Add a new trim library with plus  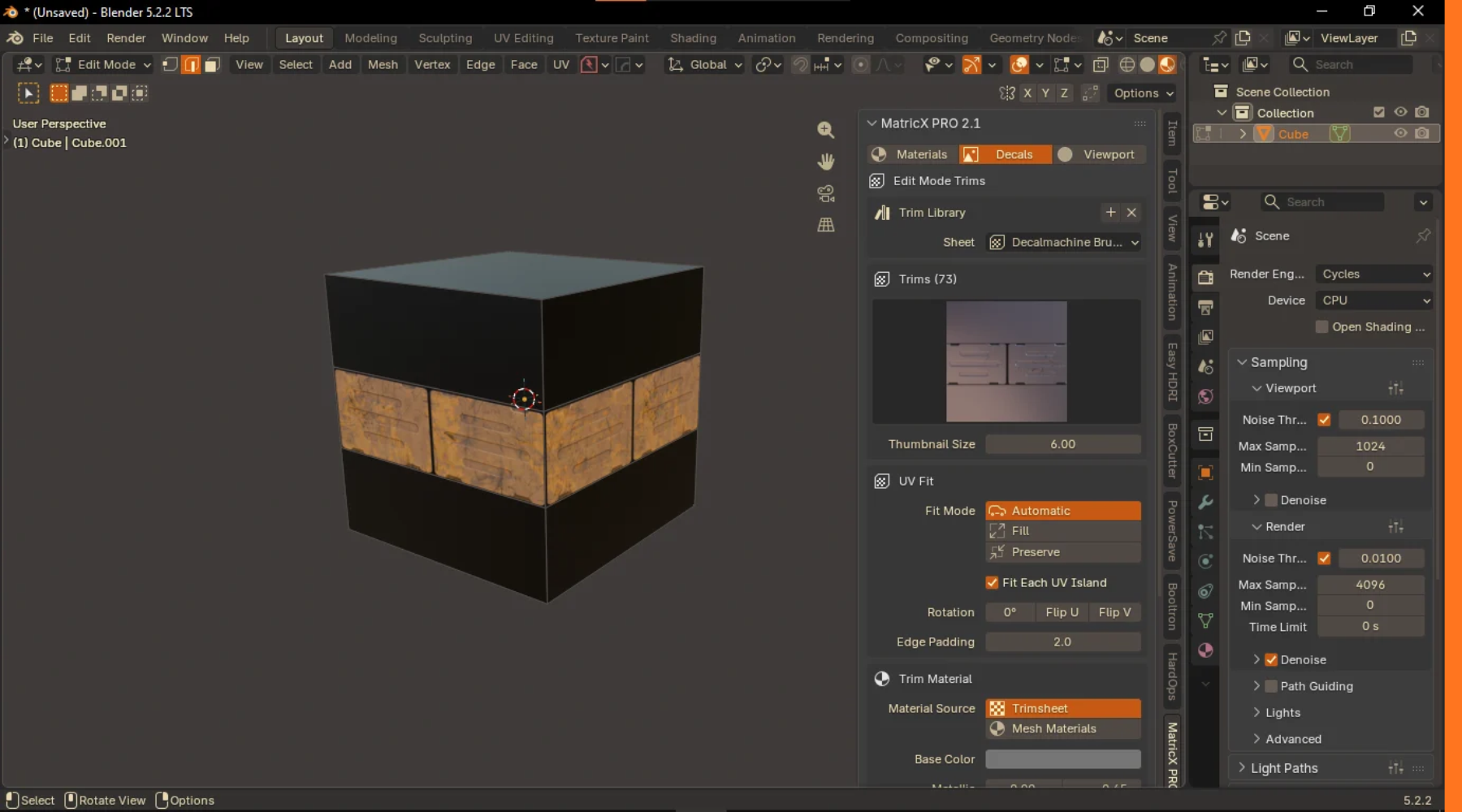click(1110, 213)
